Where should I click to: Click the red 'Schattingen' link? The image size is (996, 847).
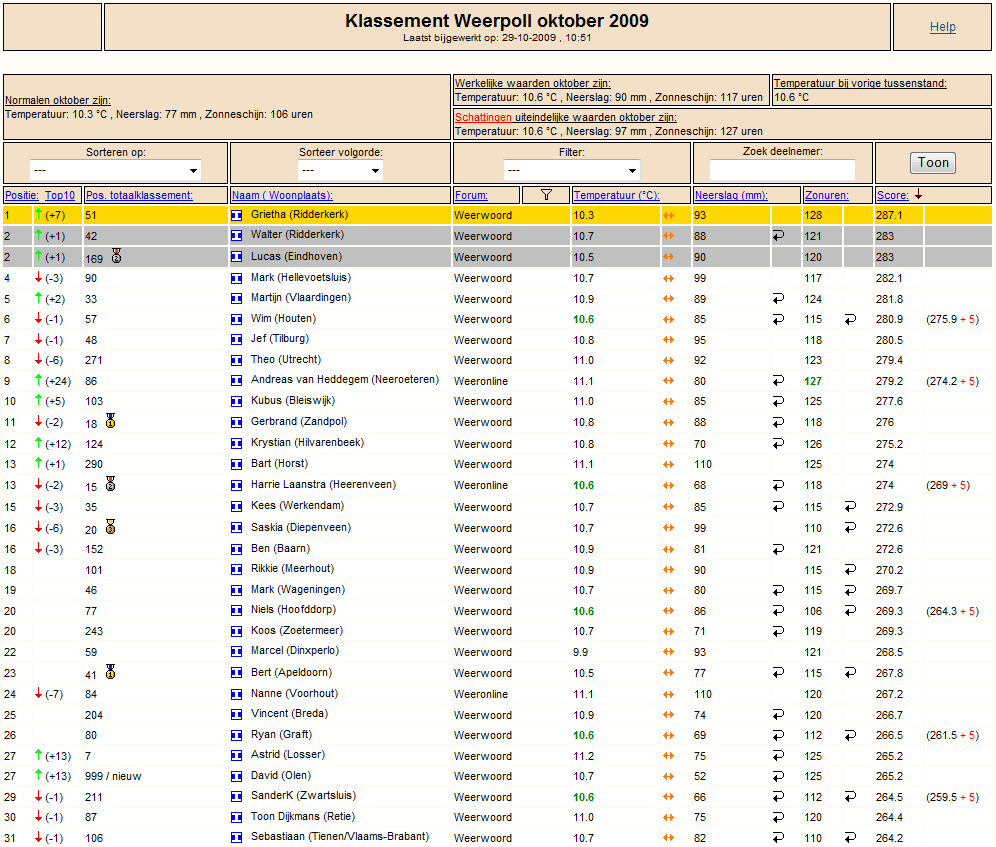483,117
